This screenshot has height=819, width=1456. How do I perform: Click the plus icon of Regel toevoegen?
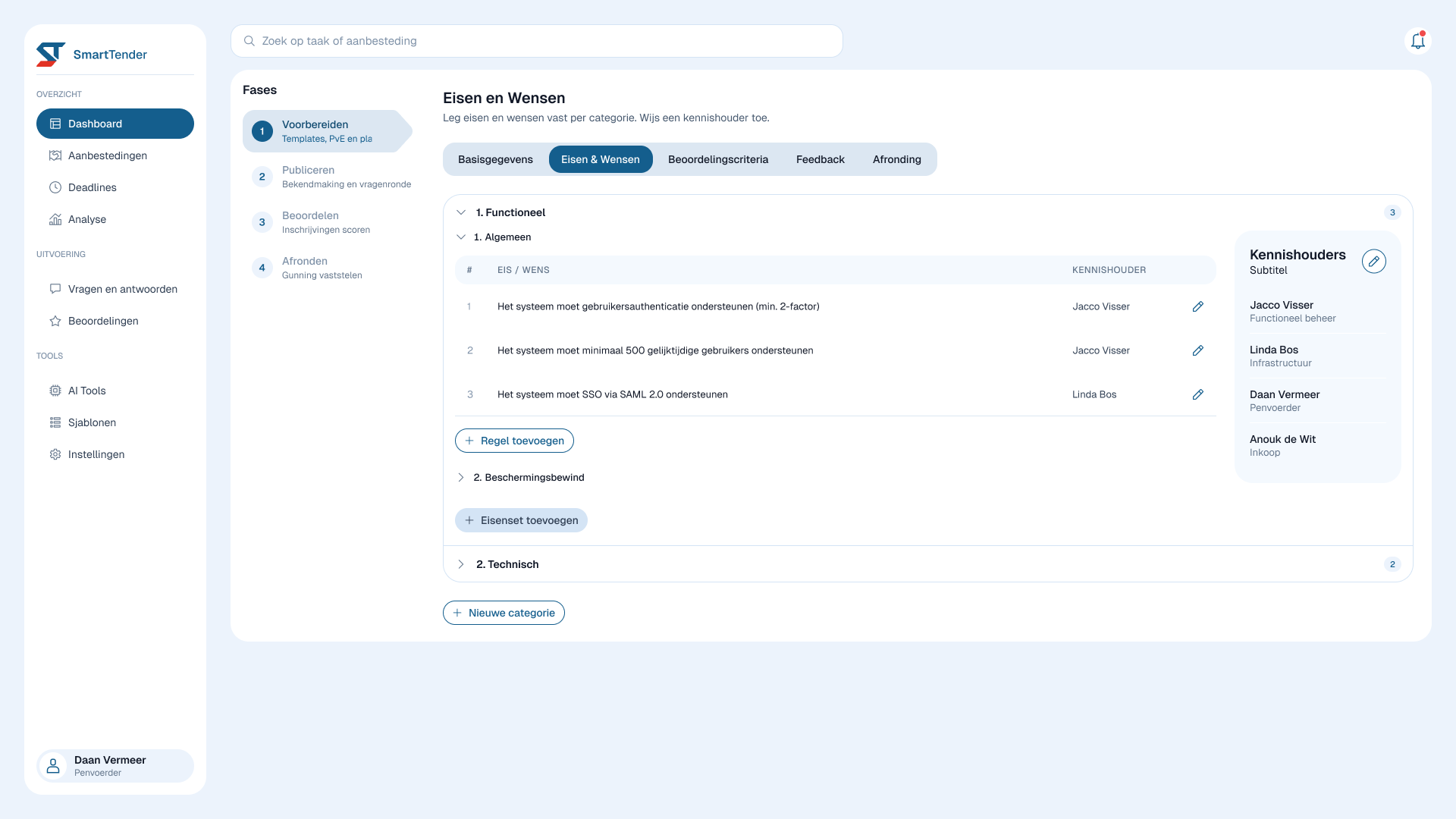(469, 441)
